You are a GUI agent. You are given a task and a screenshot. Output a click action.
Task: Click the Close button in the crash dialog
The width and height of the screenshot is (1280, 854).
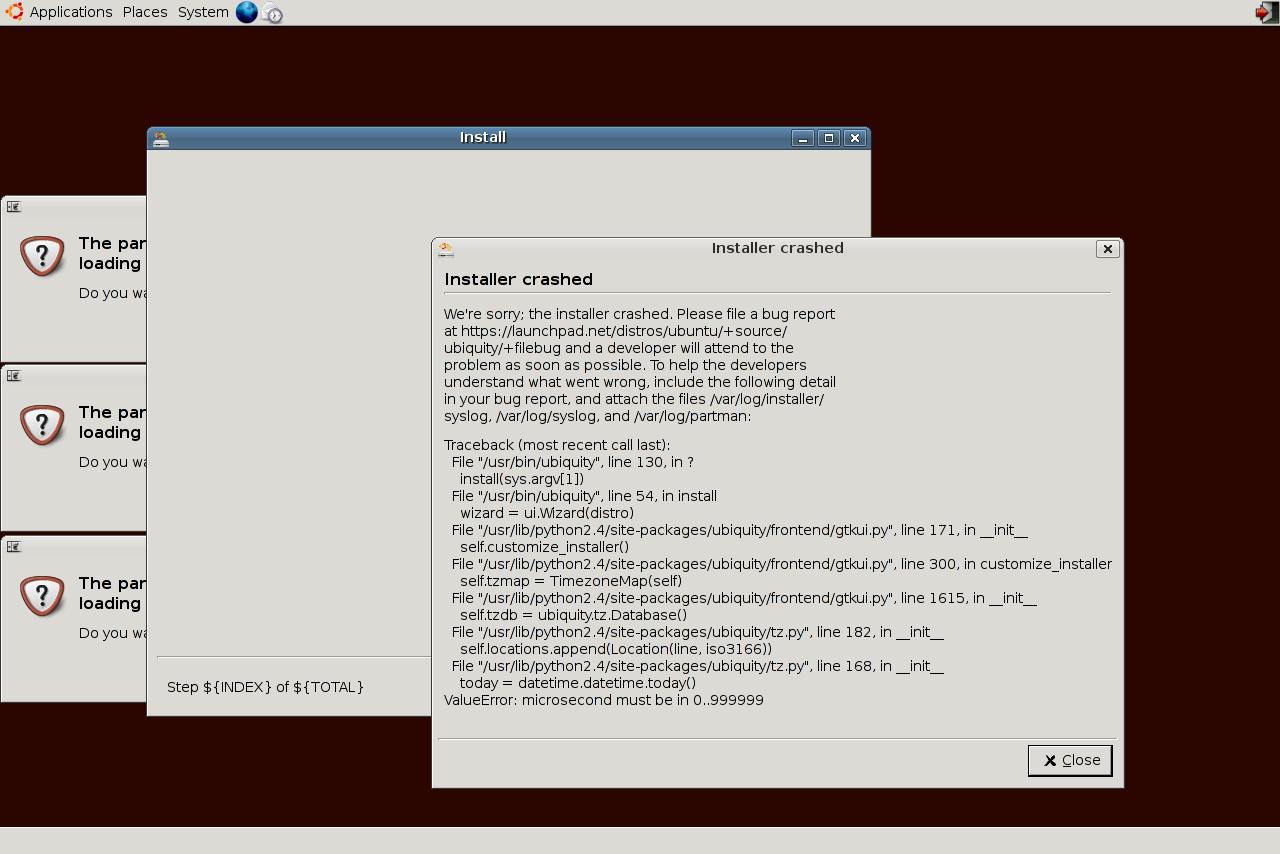1070,760
